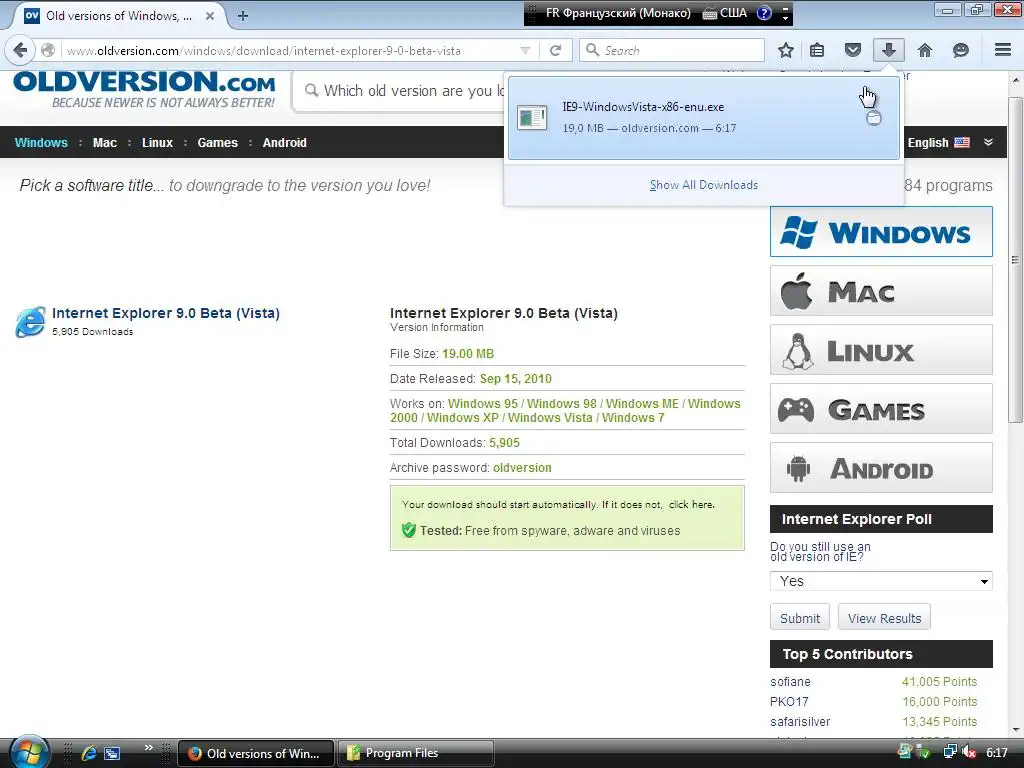The height and width of the screenshot is (768, 1024).
Task: Click the Android sidebar banner button
Action: [x=881, y=468]
